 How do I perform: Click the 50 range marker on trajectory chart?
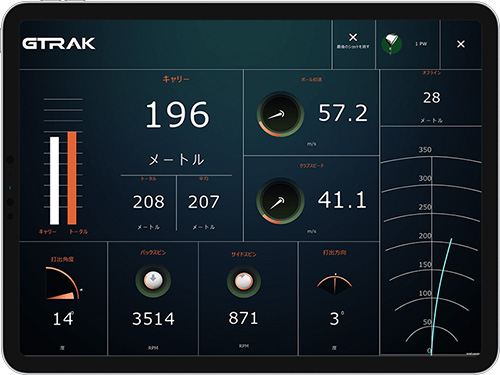pyautogui.click(x=427, y=322)
